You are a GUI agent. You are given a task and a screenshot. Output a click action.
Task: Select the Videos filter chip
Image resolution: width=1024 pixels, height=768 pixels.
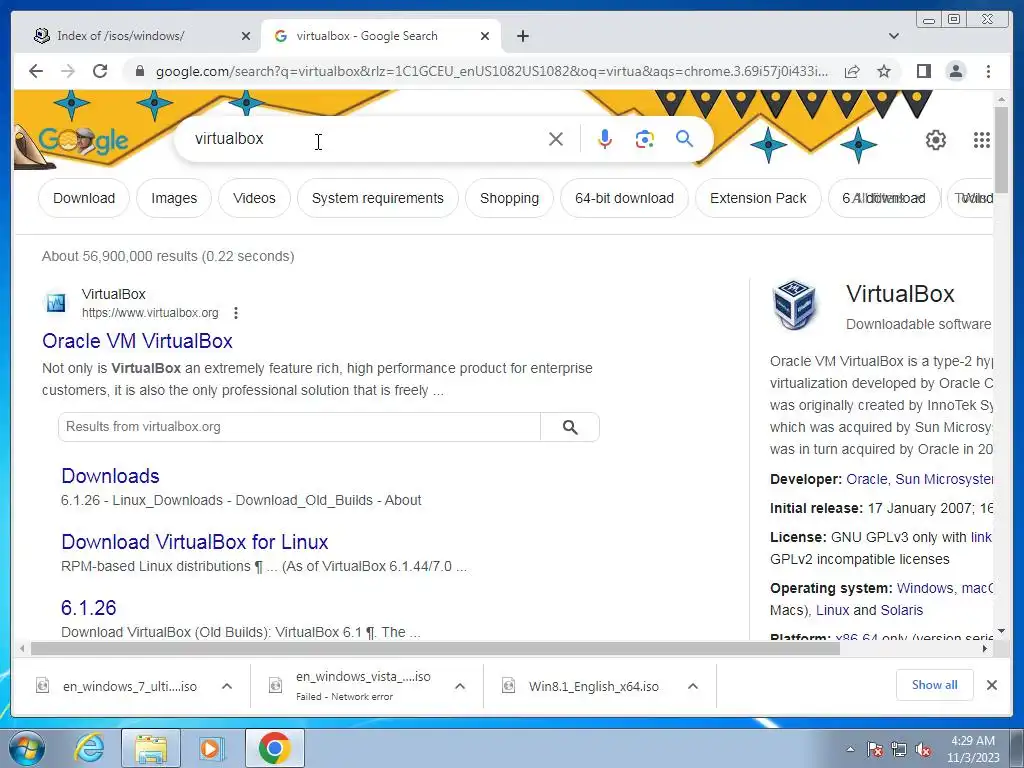point(254,198)
